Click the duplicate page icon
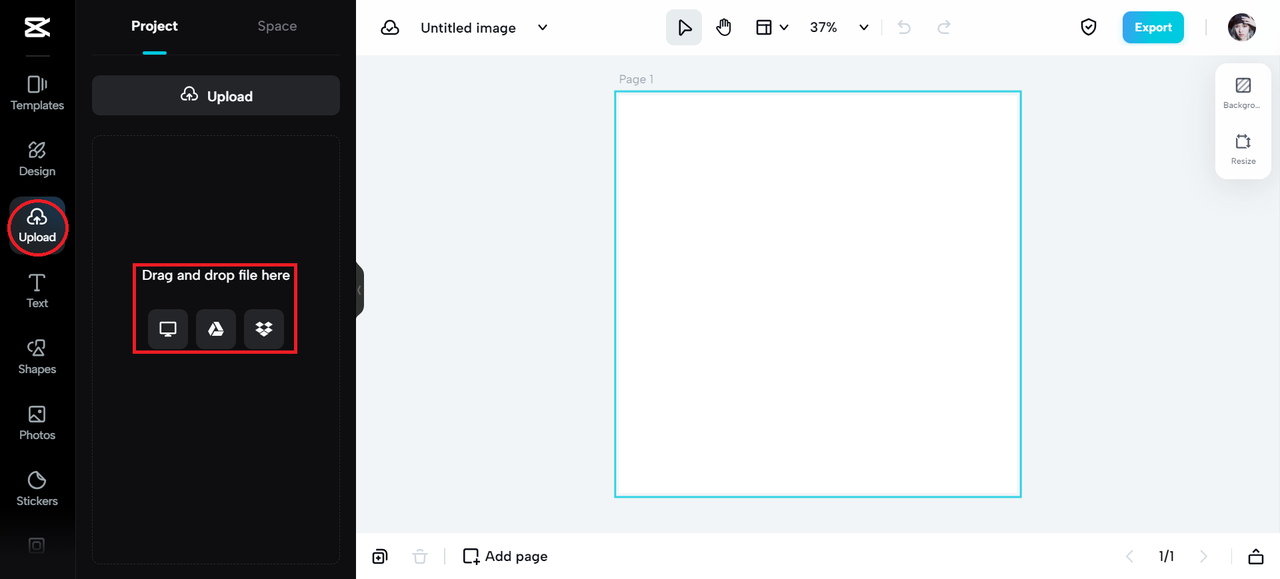Screen dimensions: 1280x579 click(380, 556)
